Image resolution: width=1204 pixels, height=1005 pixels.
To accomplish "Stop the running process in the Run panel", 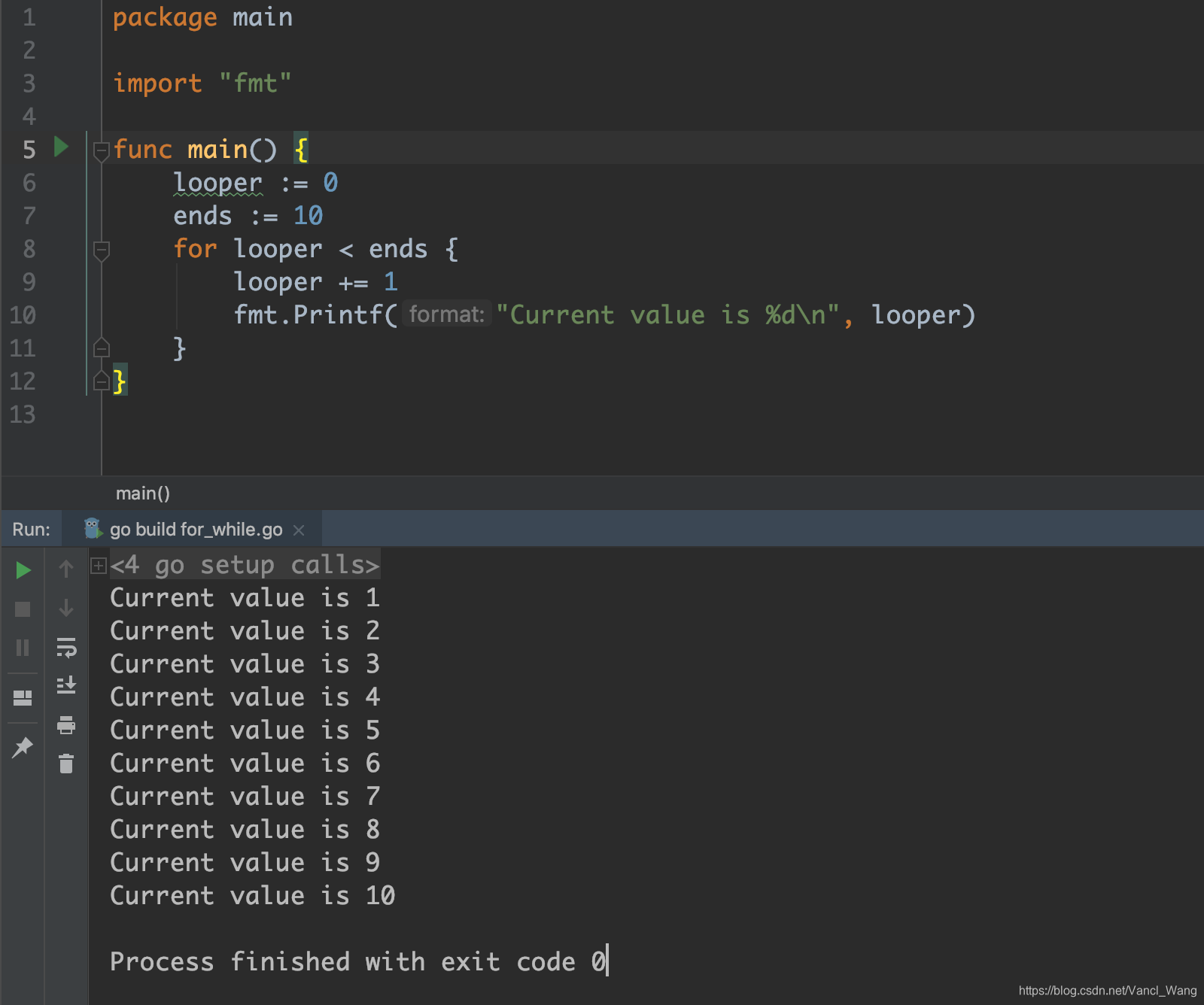I will tap(23, 609).
